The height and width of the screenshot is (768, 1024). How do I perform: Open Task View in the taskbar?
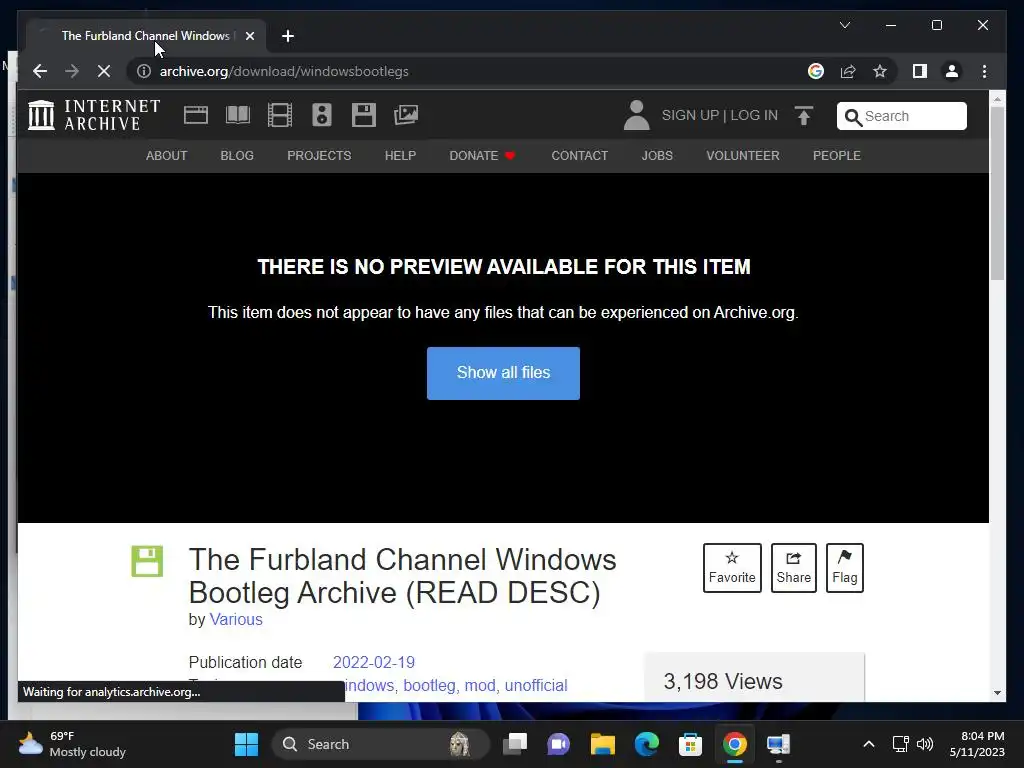click(515, 744)
